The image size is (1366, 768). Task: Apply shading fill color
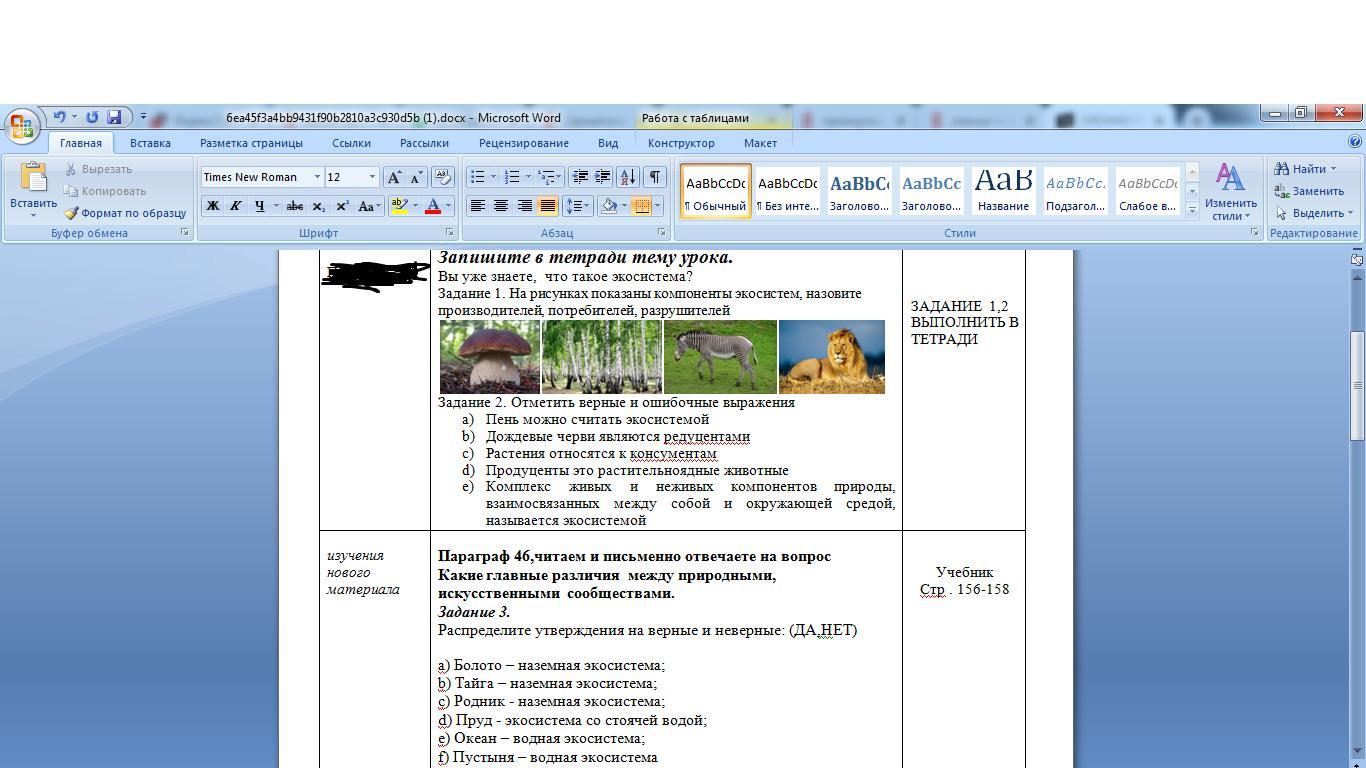click(608, 206)
